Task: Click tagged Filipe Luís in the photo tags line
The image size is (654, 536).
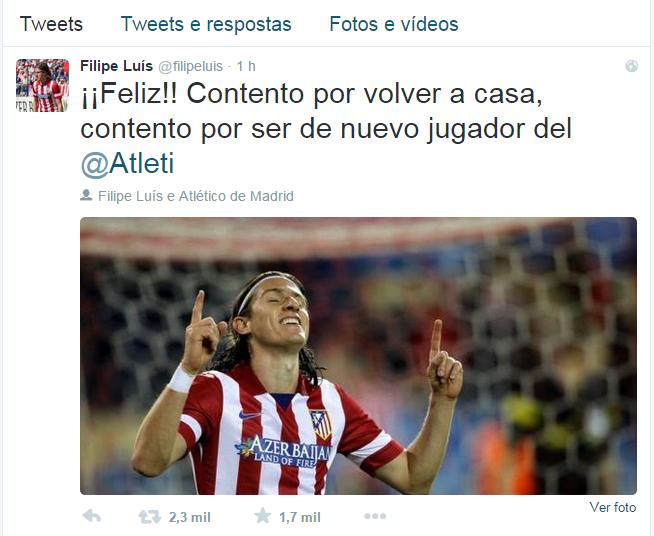Action: (x=131, y=196)
